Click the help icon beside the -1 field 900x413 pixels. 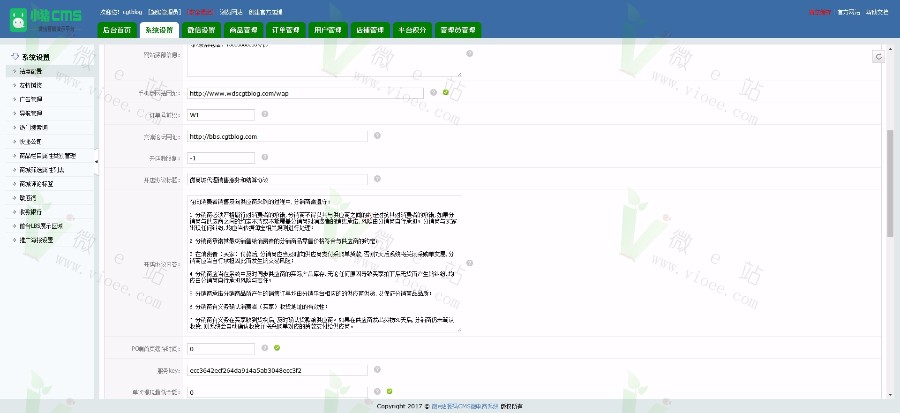[x=265, y=157]
